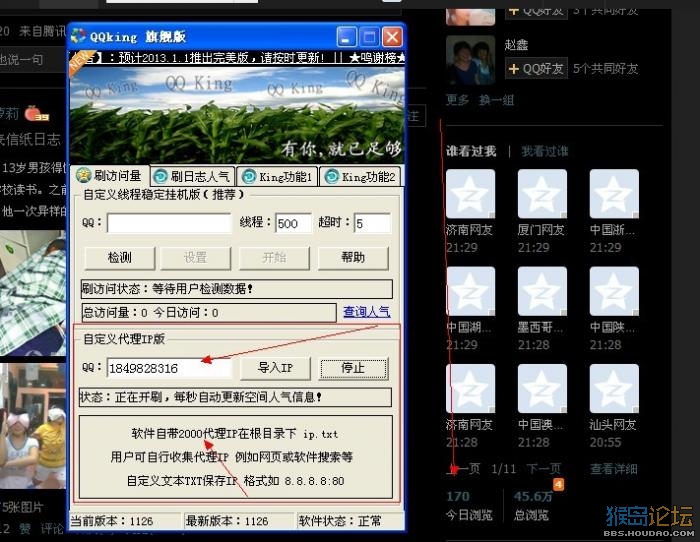The width and height of the screenshot is (700, 542).
Task: Click the 170 今日浏览 counter
Action: [469, 505]
